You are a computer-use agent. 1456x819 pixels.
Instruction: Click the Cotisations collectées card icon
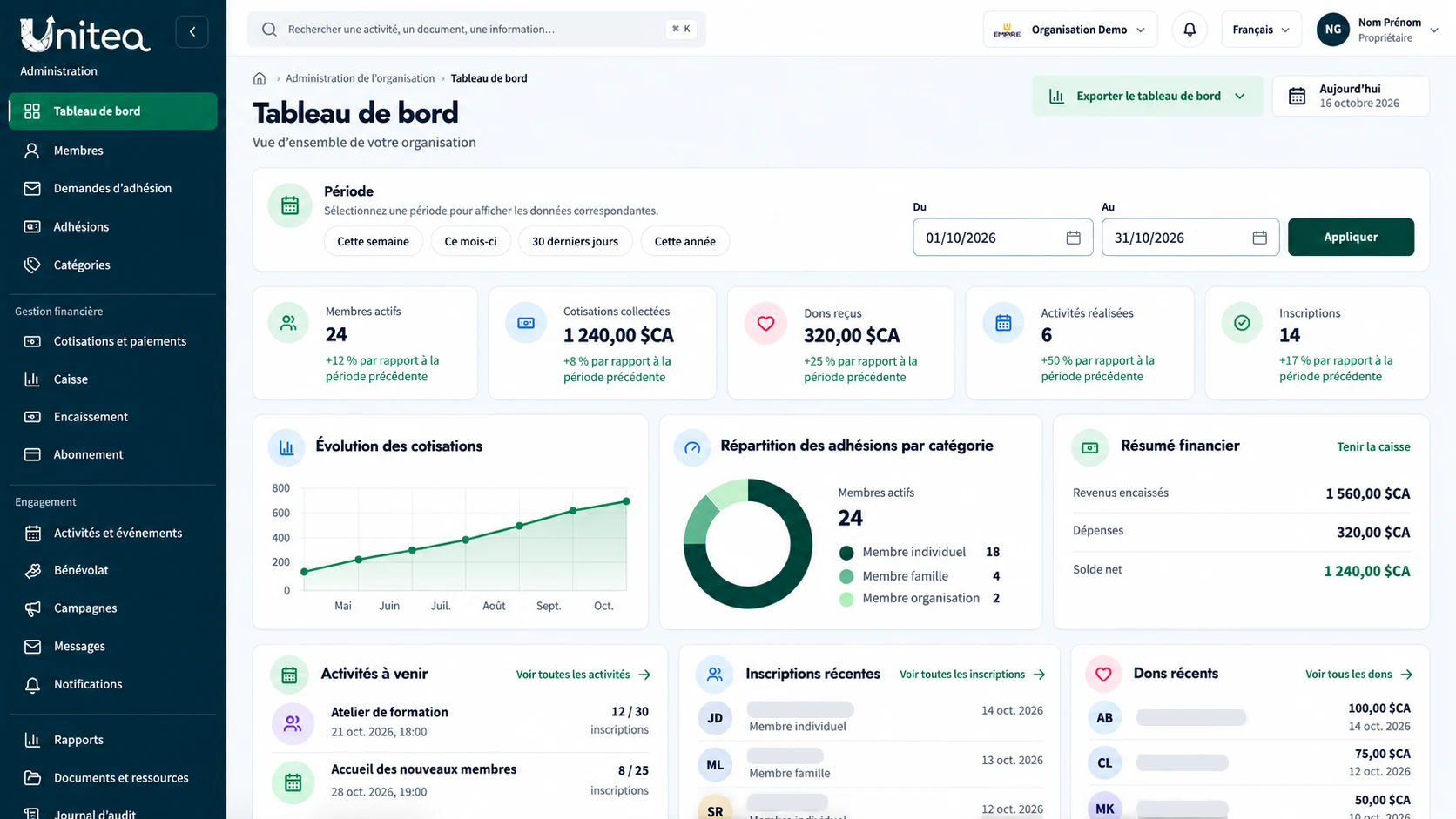[x=526, y=323]
